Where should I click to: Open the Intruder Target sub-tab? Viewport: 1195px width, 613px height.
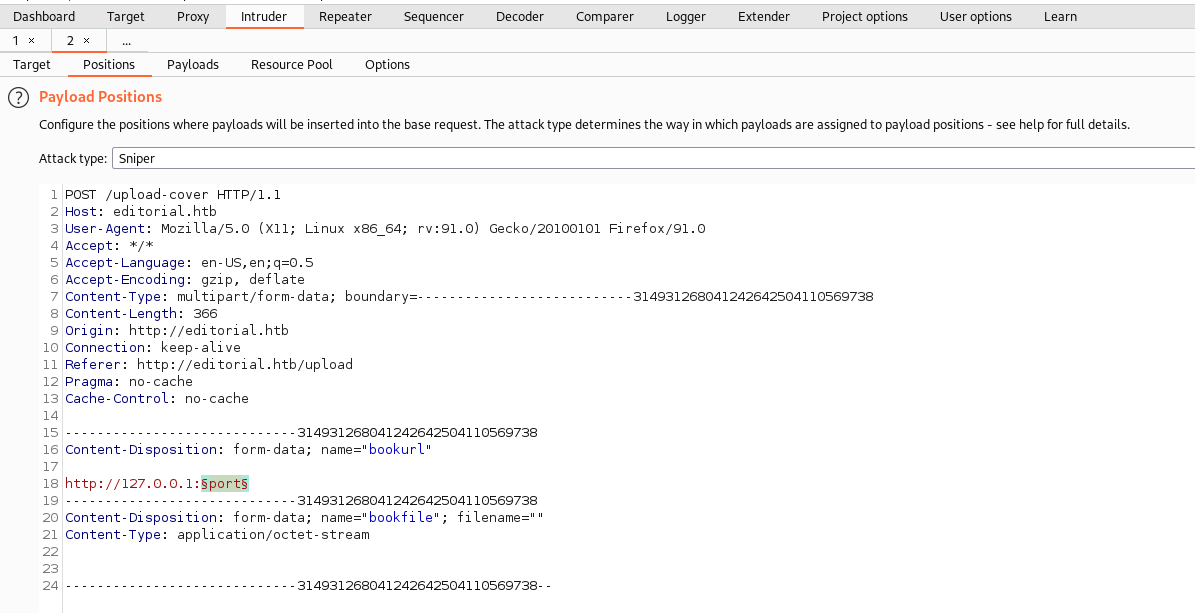32,65
